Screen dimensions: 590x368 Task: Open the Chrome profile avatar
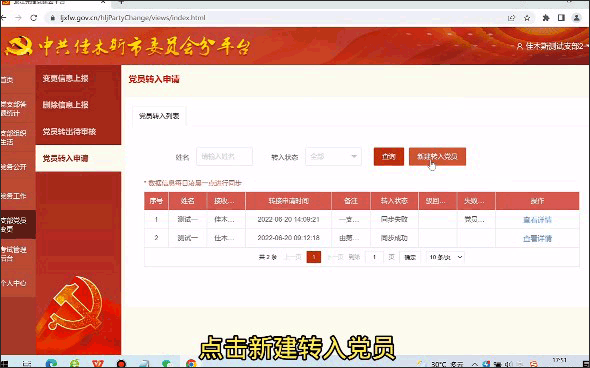(576, 18)
